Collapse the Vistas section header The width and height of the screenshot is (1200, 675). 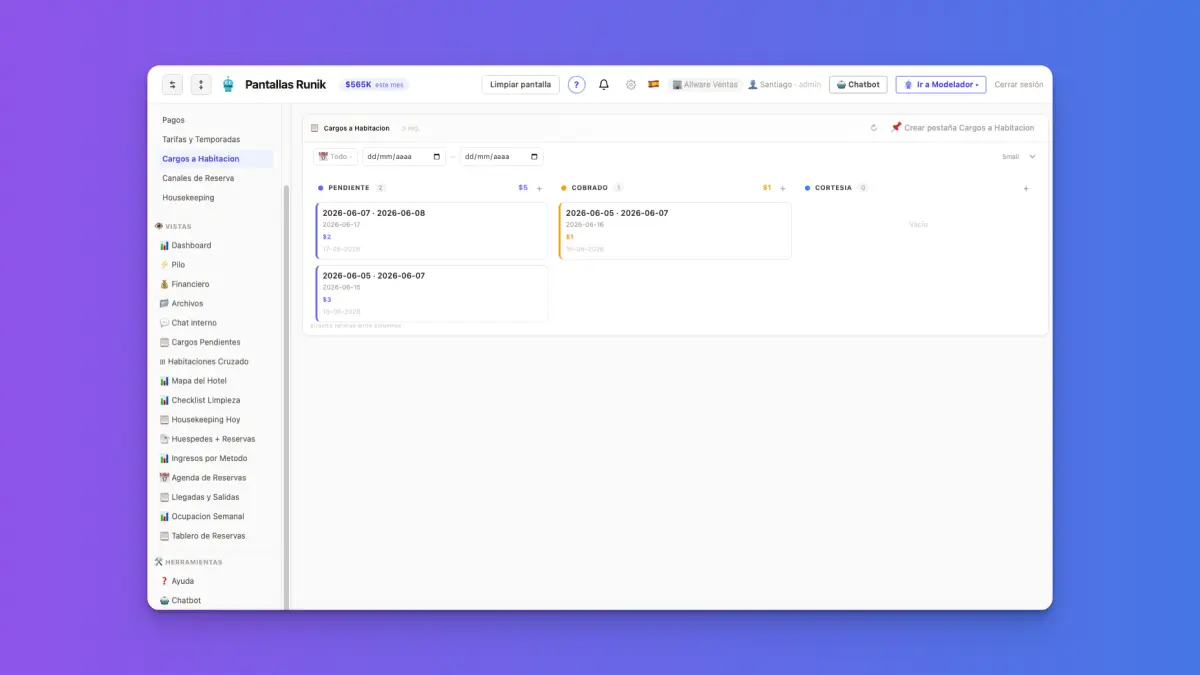click(174, 226)
